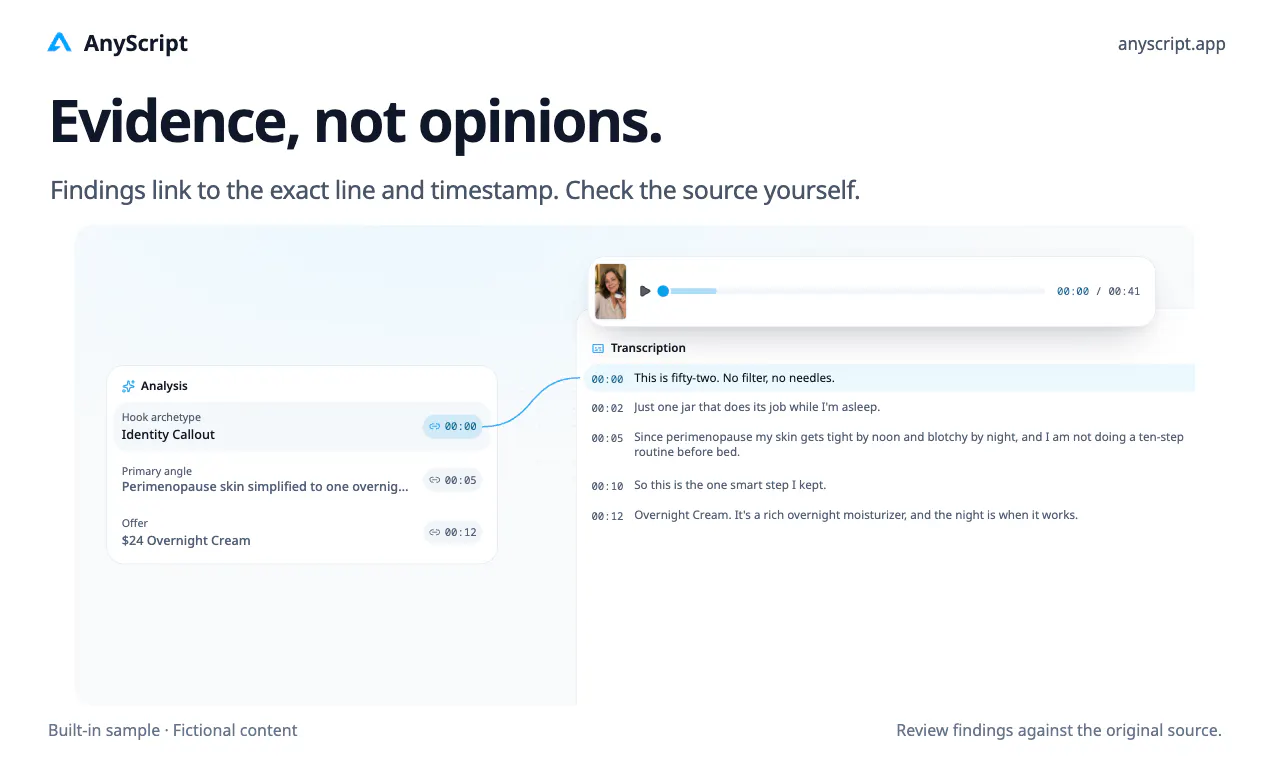Click the Transcription heading
This screenshot has height=760, width=1270.
648,348
